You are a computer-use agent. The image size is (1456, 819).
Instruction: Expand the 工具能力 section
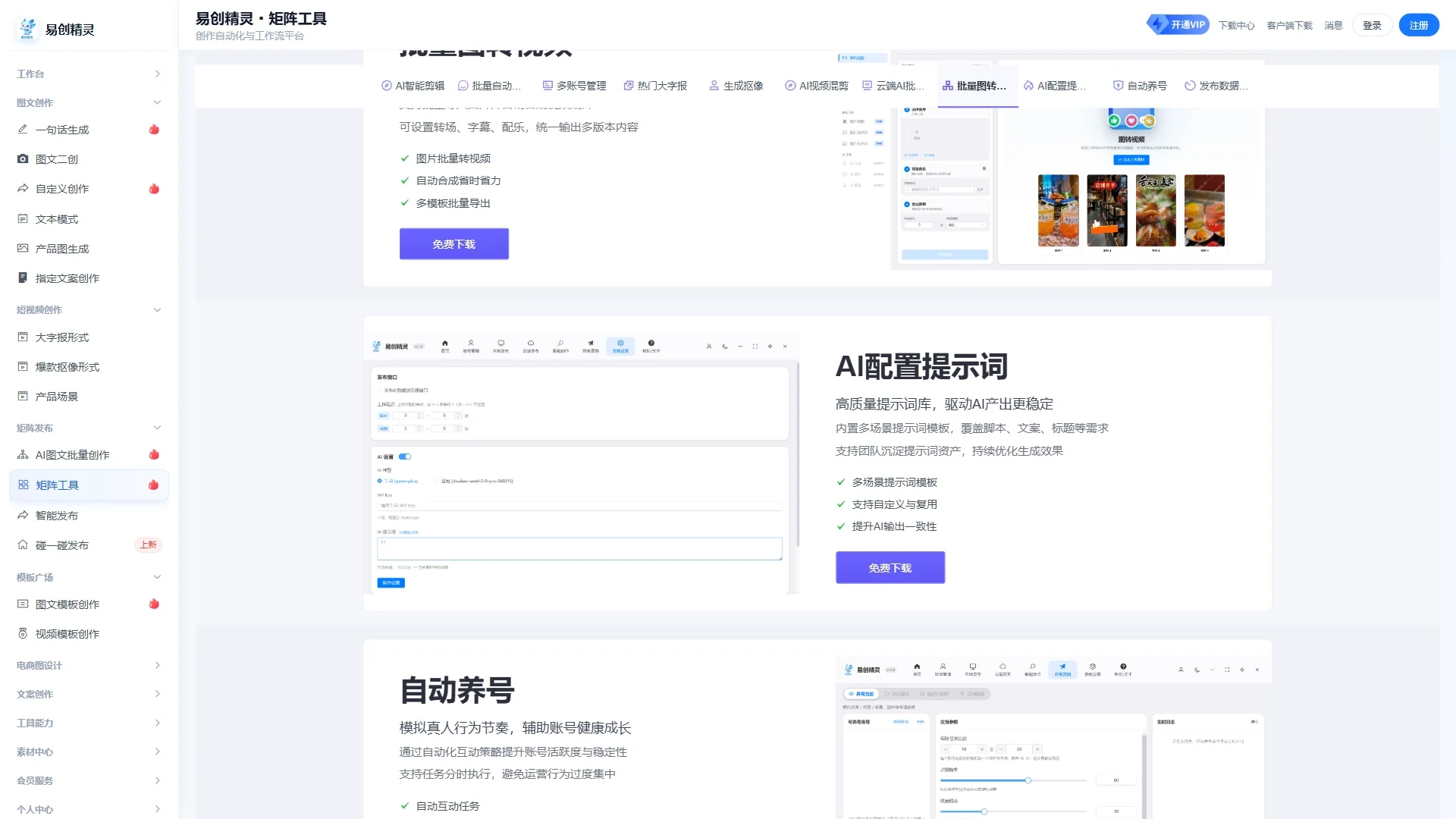(89, 723)
